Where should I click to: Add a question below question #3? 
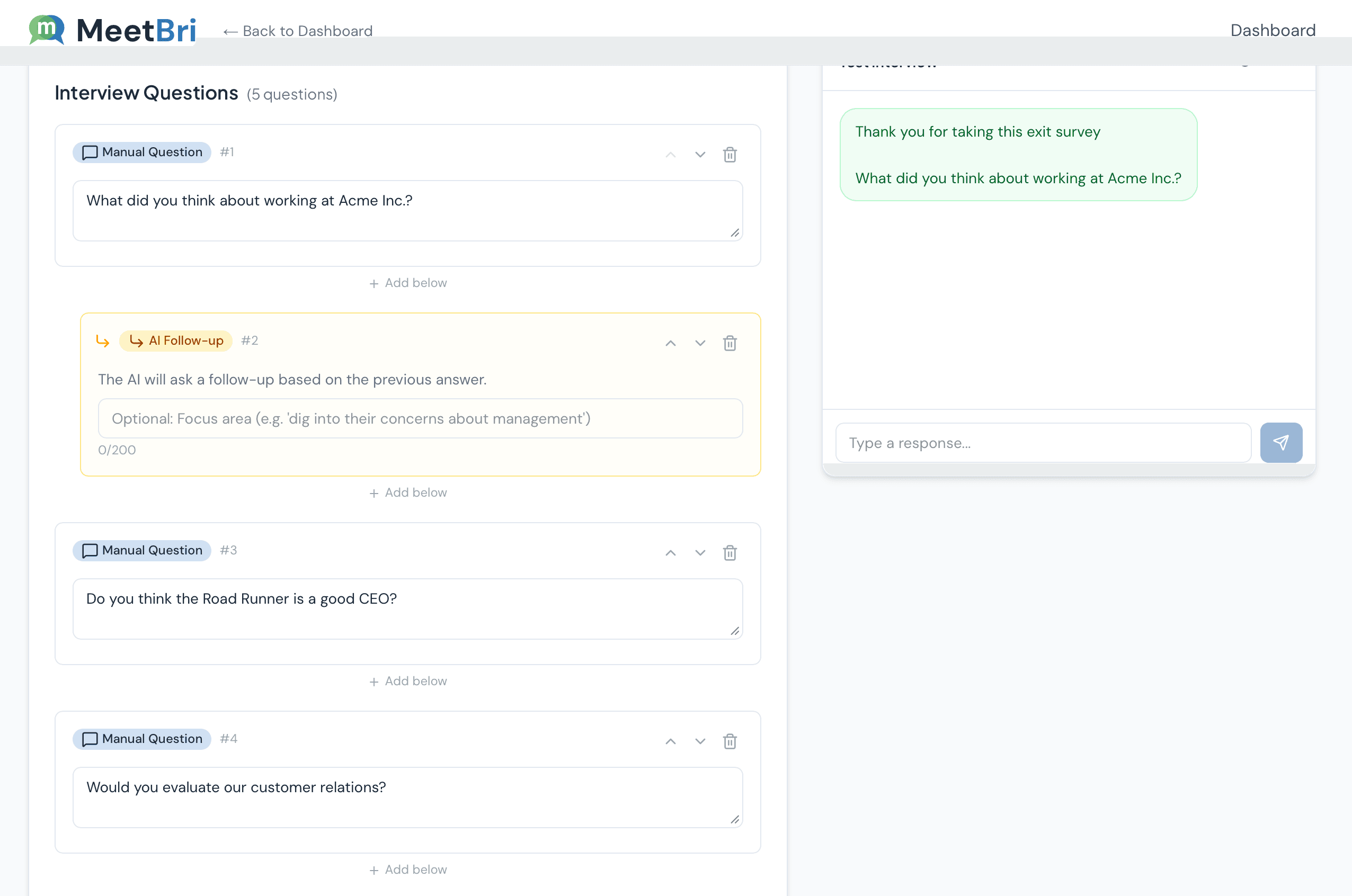[x=407, y=680]
